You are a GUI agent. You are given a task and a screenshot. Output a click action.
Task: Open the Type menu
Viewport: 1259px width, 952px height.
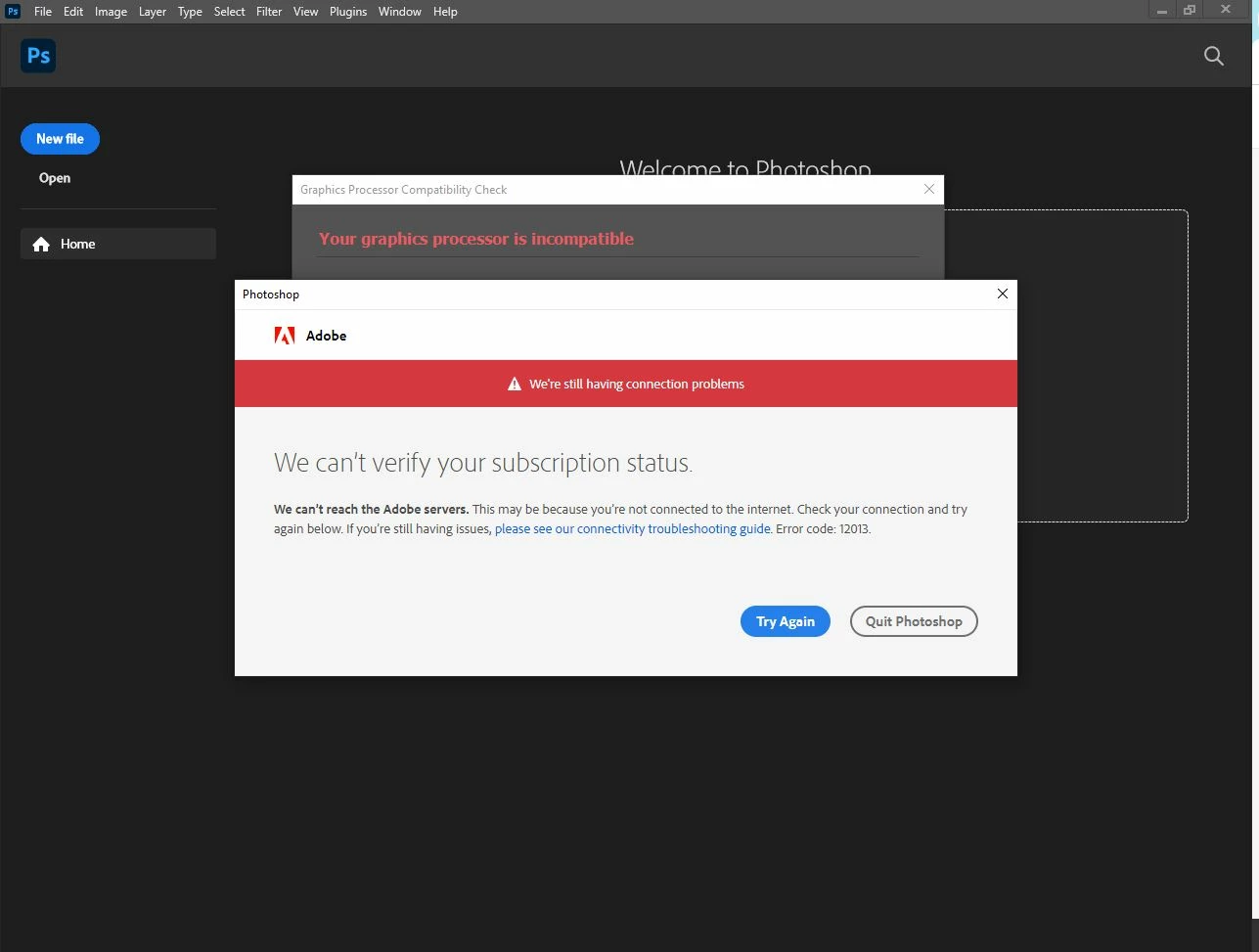190,12
